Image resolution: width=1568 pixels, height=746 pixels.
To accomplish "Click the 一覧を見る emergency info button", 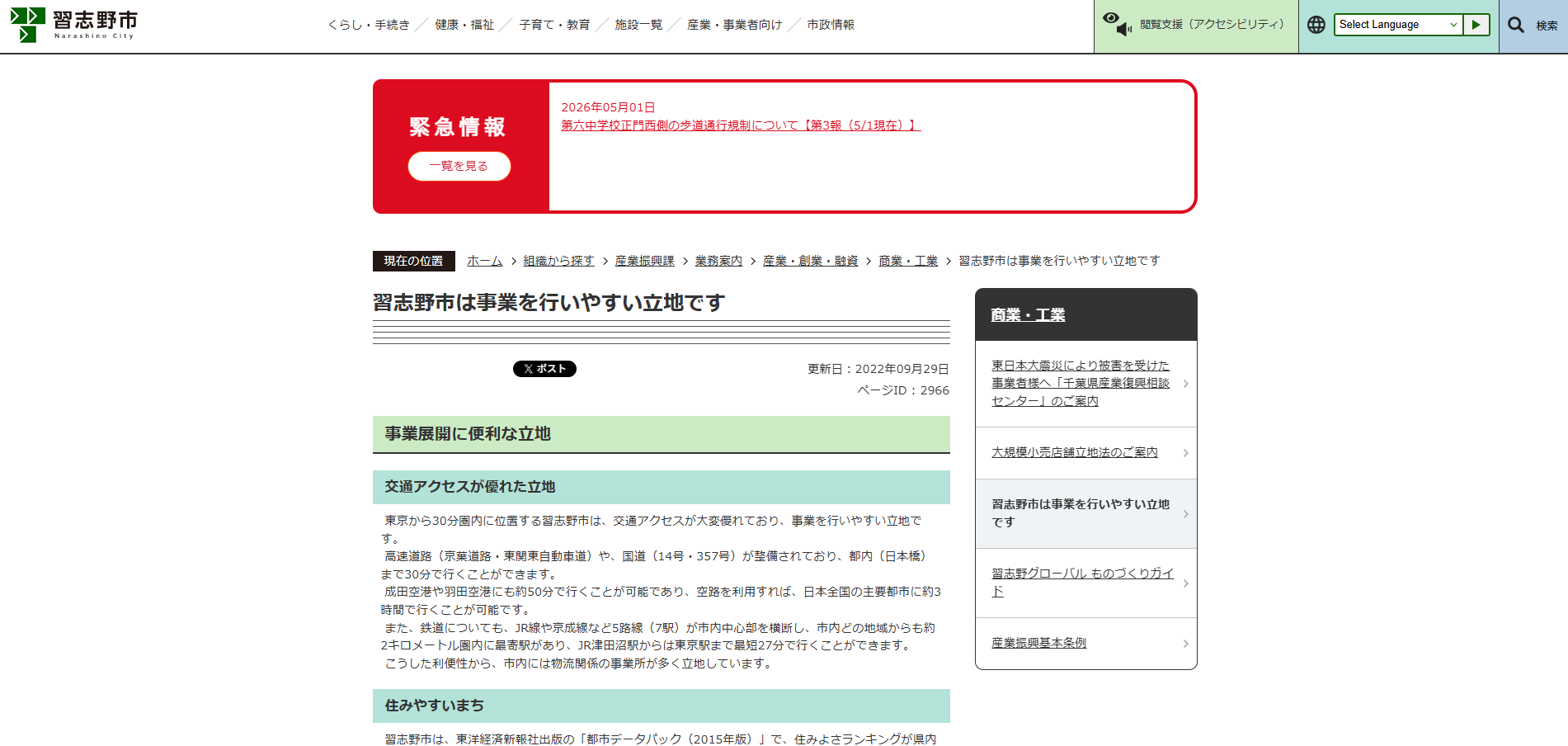I will (459, 166).
